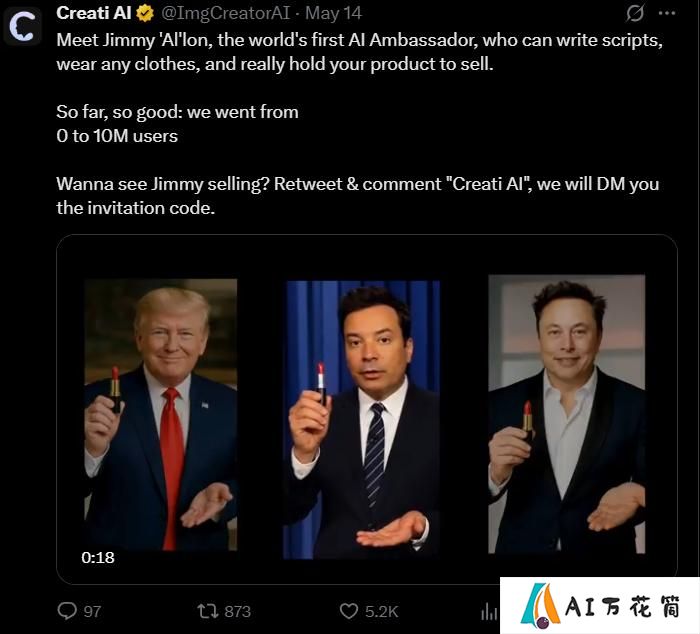Click the 873 retweets count
This screenshot has height=634, width=700.
tap(238, 611)
